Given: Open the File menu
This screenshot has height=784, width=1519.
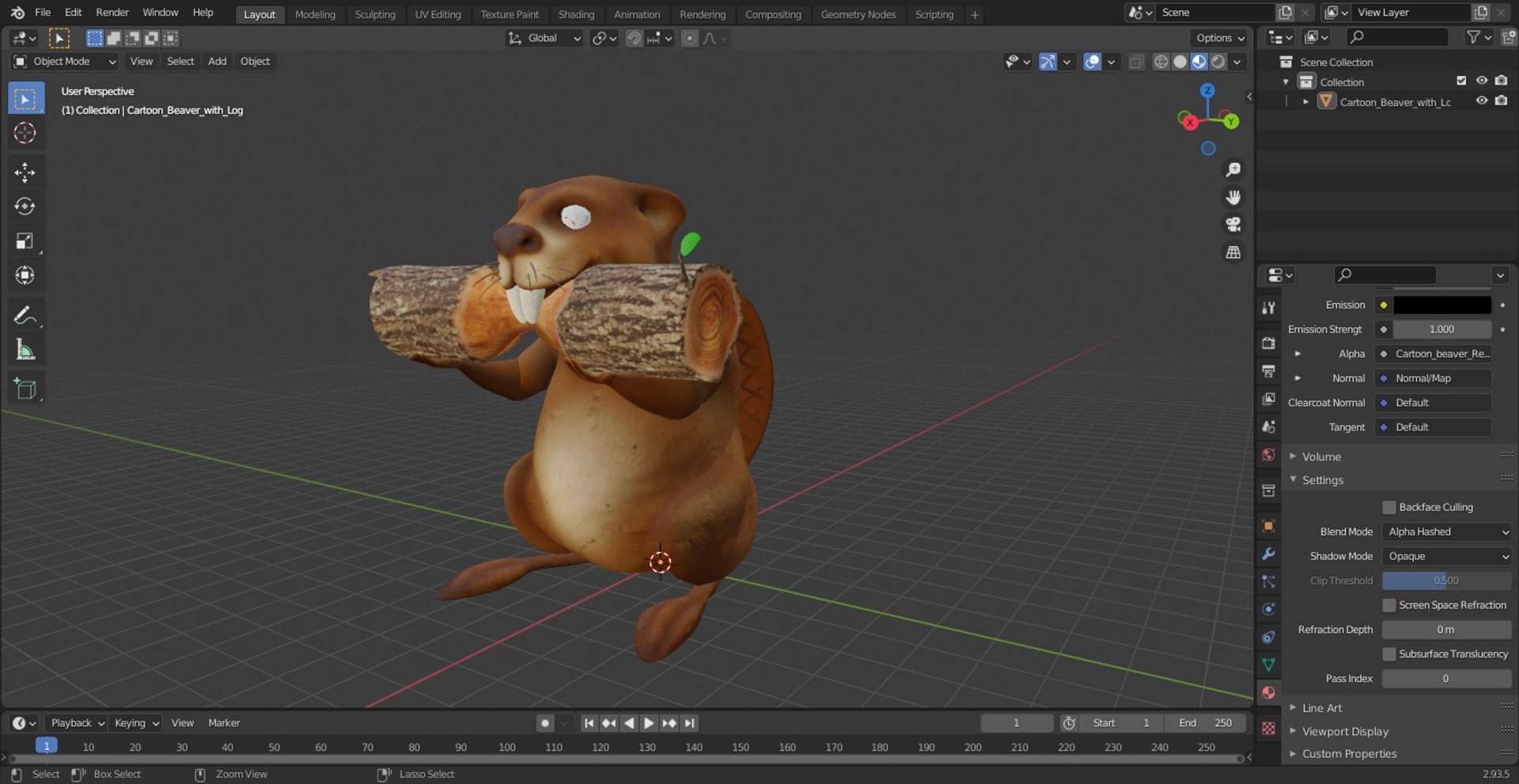Looking at the screenshot, I should (43, 13).
